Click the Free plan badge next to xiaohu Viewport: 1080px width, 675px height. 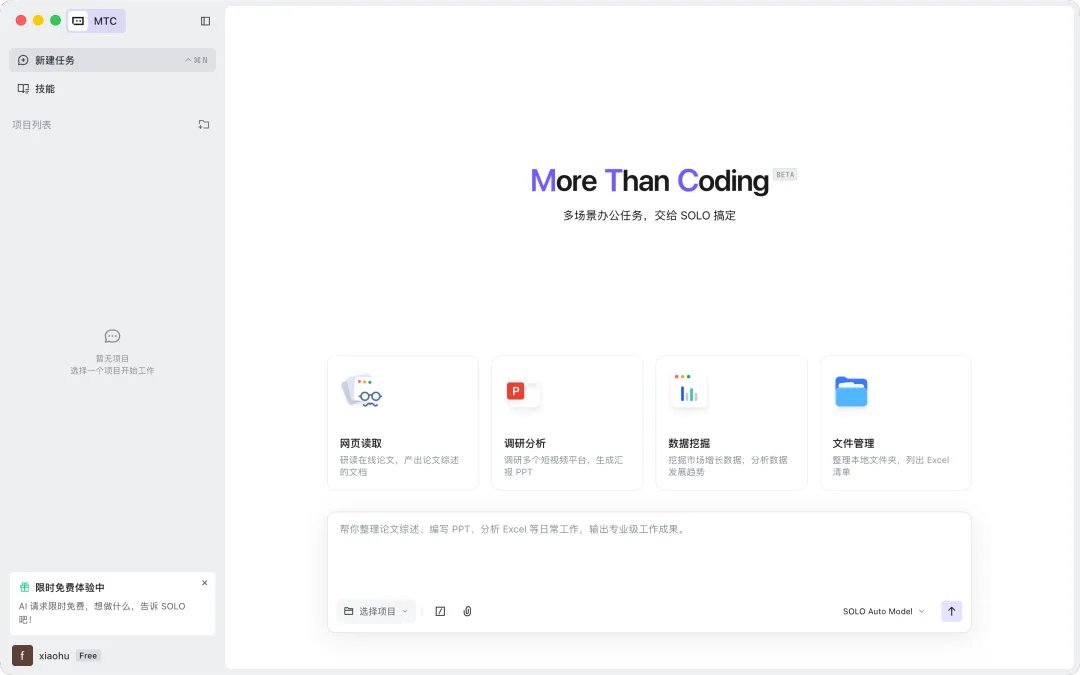[88, 655]
